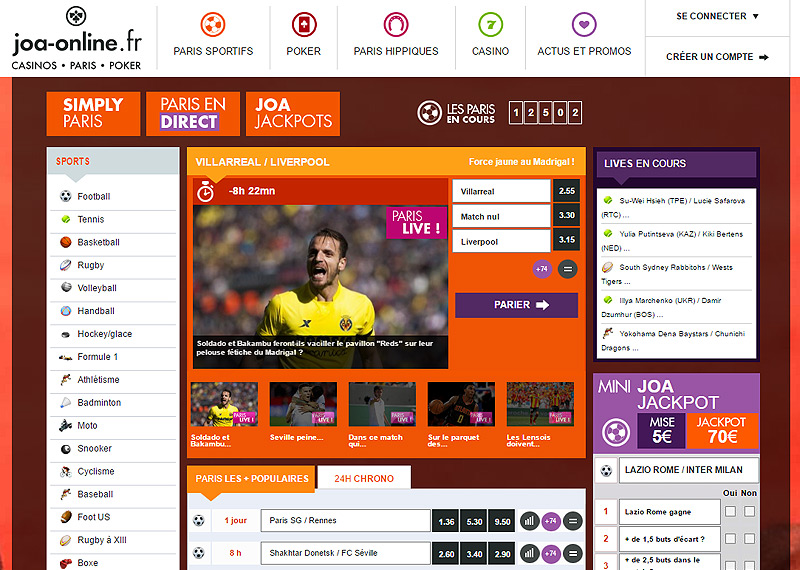The width and height of the screenshot is (800, 570).
Task: Click the Les Paris en cours counter
Action: point(545,113)
